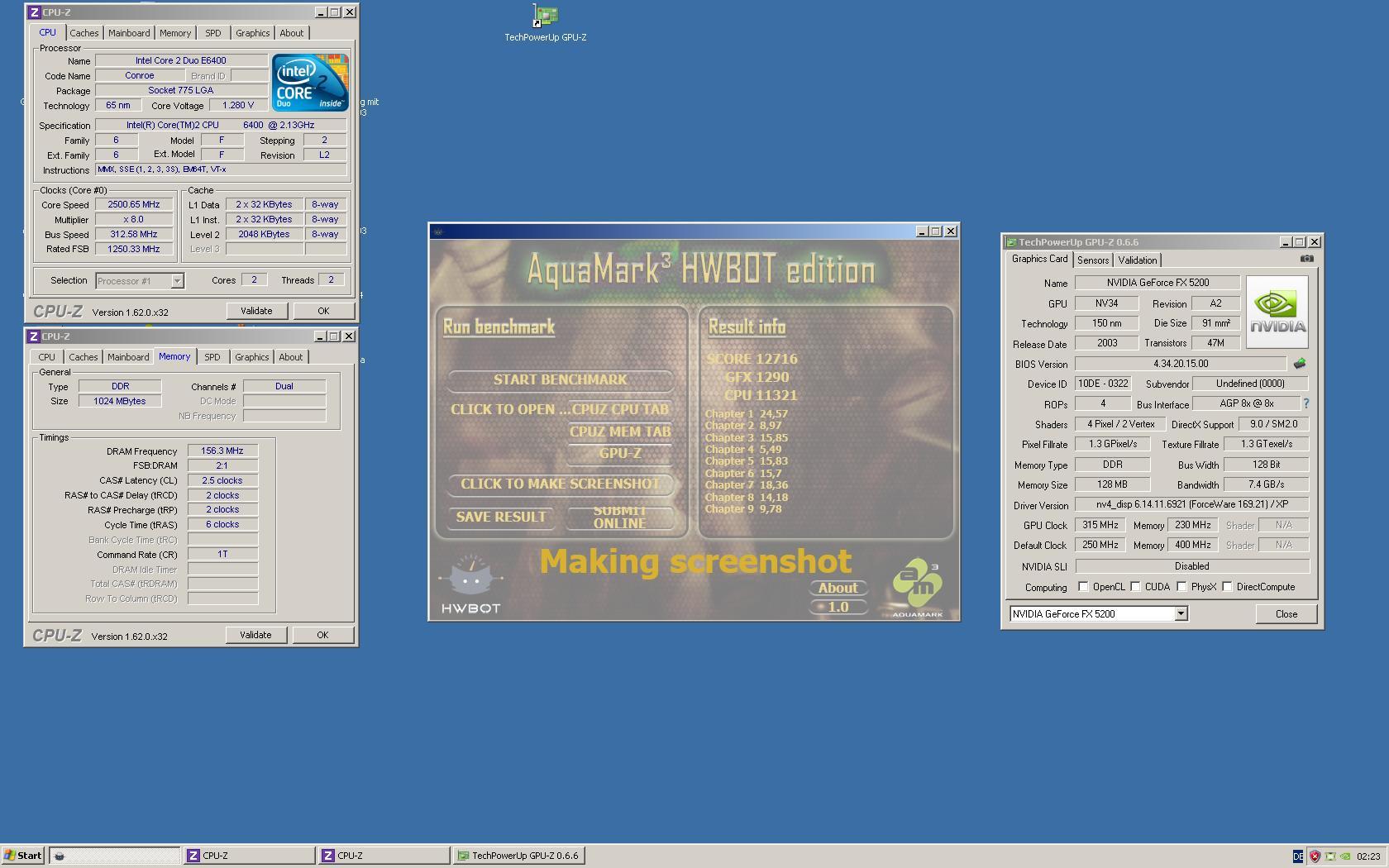Open Caches tab in bottom CPU-Z window
Image resolution: width=1389 pixels, height=868 pixels.
click(x=83, y=357)
